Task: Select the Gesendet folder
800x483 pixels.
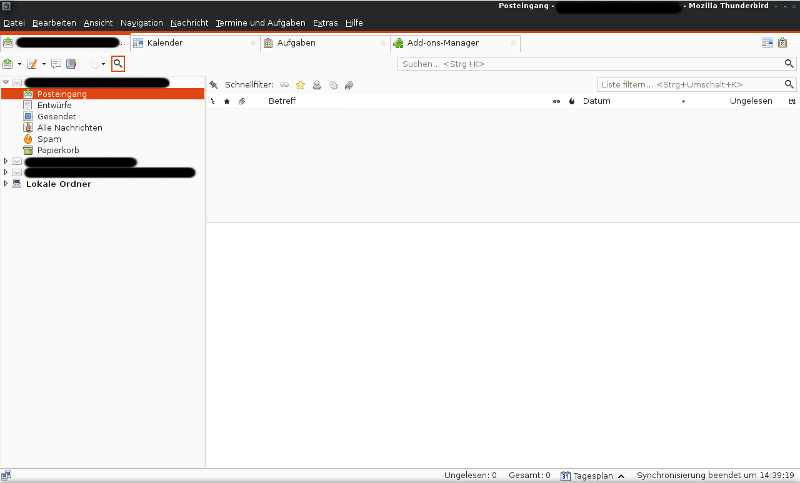Action: 56,116
